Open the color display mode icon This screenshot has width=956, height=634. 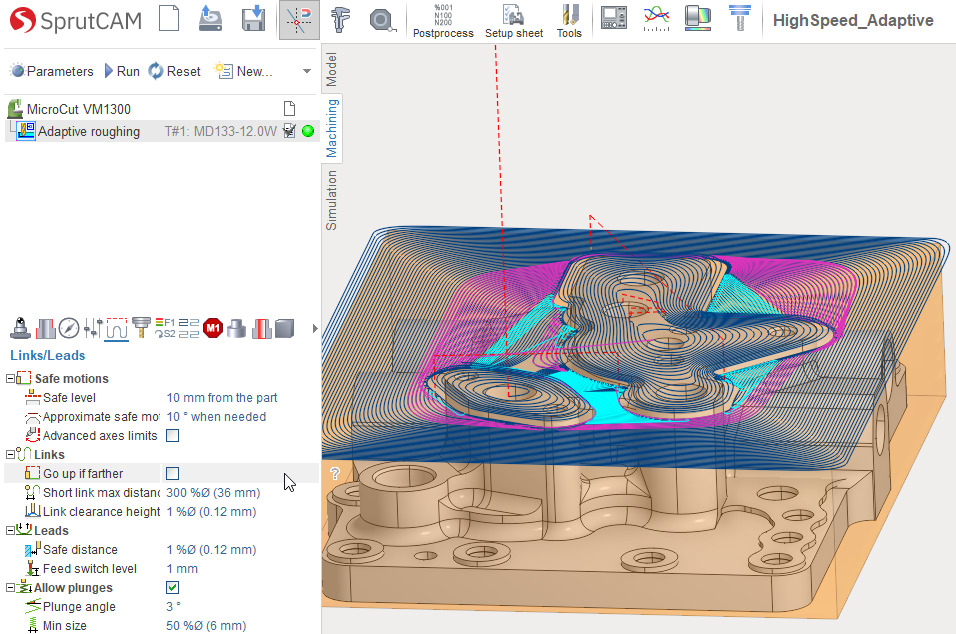pyautogui.click(x=697, y=18)
